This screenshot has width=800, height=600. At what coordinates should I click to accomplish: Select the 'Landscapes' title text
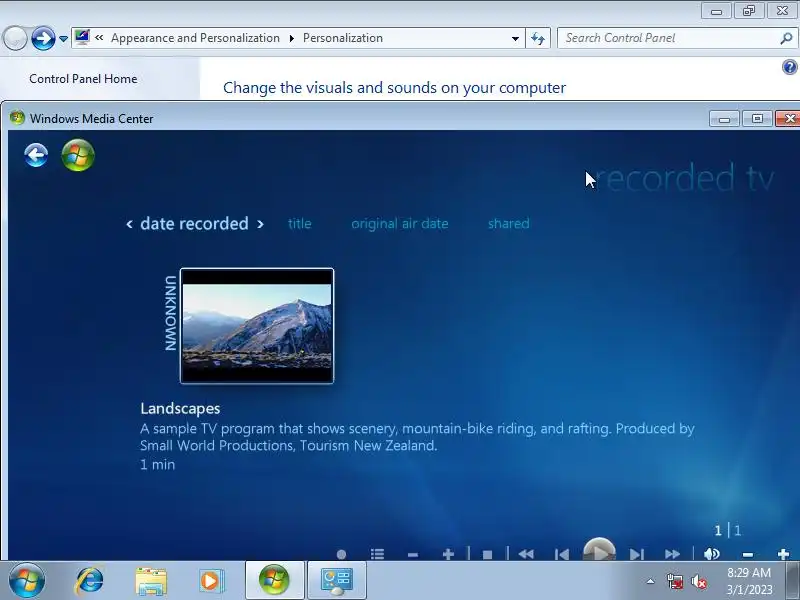[x=180, y=408]
